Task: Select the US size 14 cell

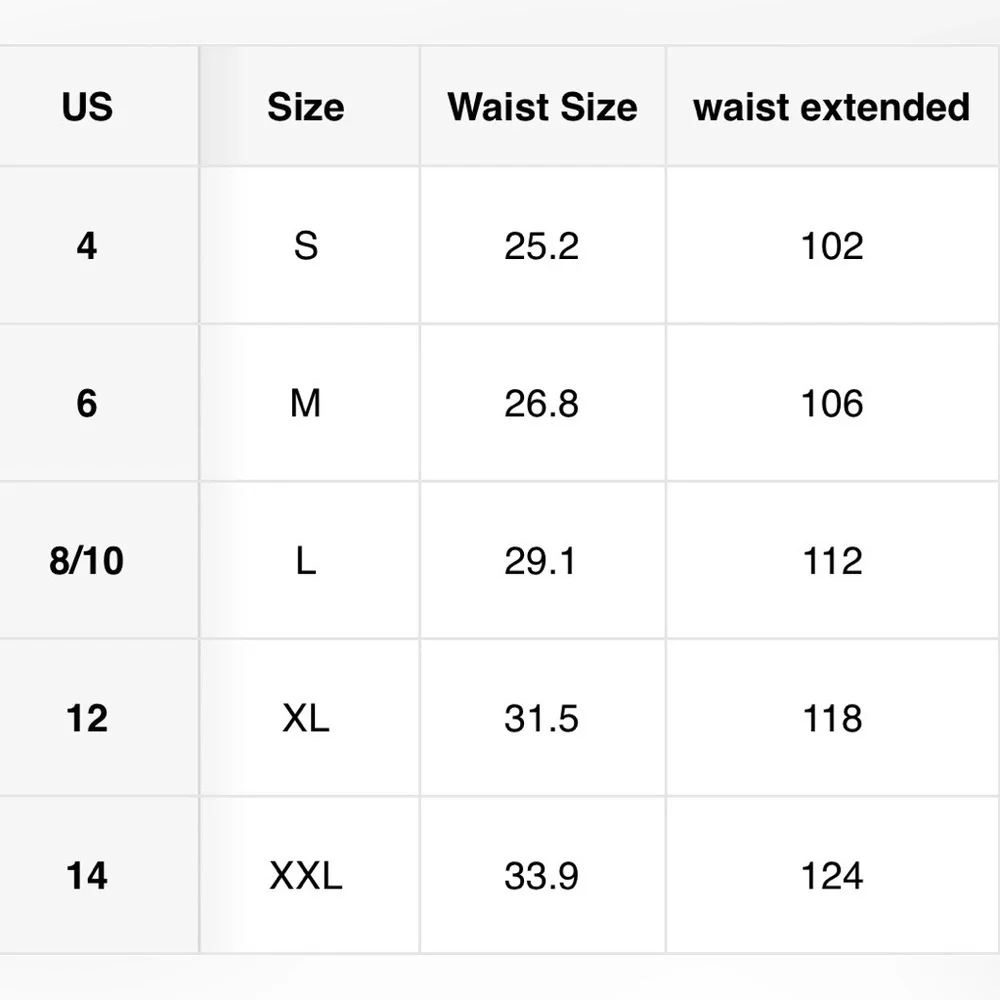Action: coord(87,876)
